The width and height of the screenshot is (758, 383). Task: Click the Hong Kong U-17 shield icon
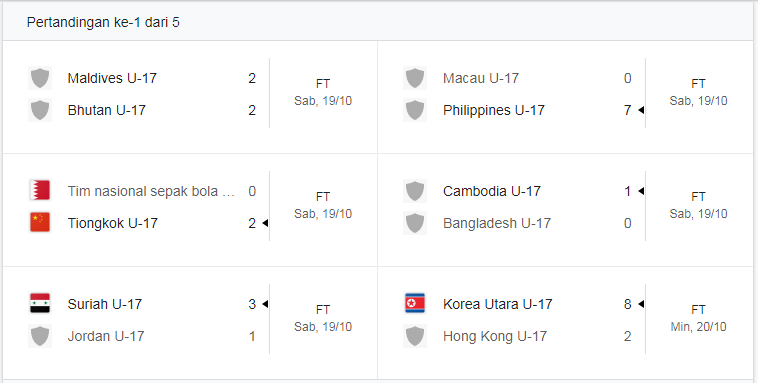coord(415,336)
